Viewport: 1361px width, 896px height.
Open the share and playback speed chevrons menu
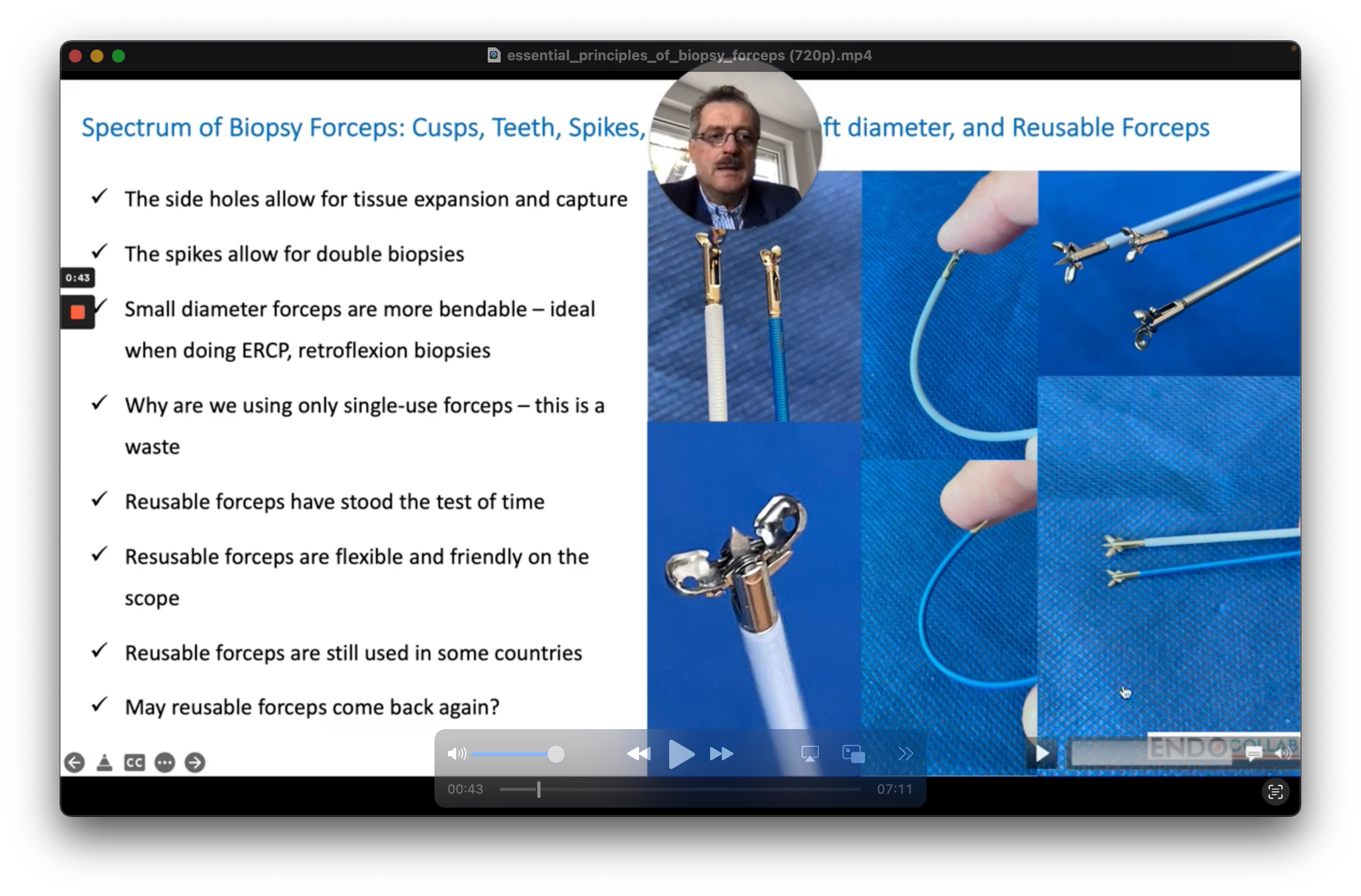point(905,754)
